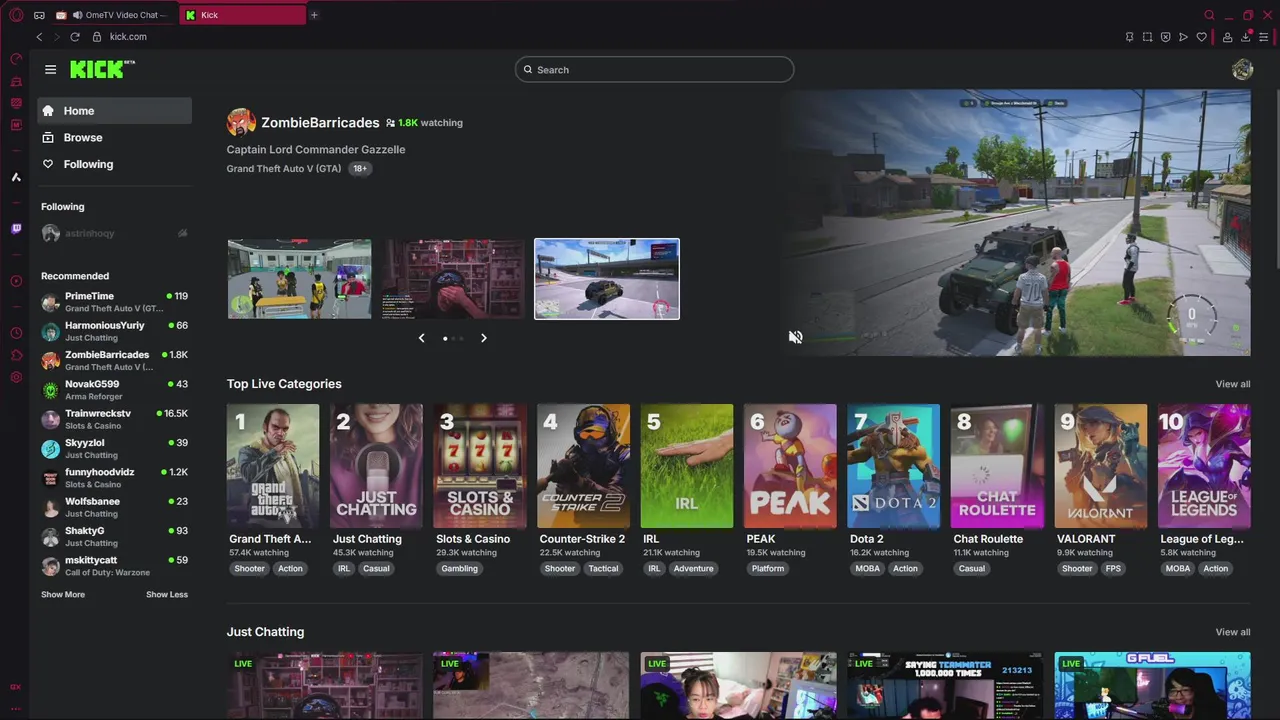
Task: Open history clock icon in Opera sidebar
Action: 16,333
